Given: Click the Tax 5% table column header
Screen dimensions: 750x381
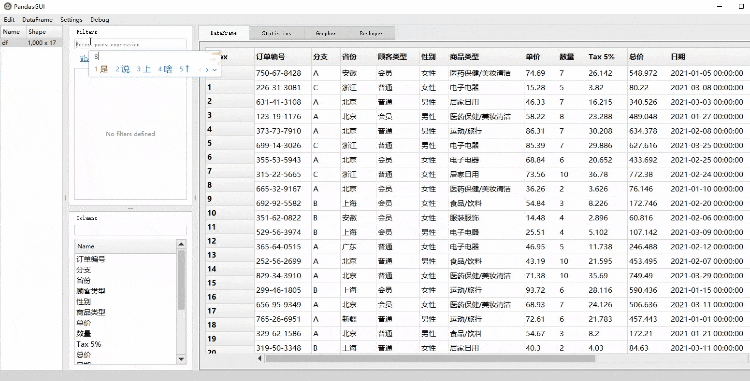Looking at the screenshot, I should pos(607,56).
